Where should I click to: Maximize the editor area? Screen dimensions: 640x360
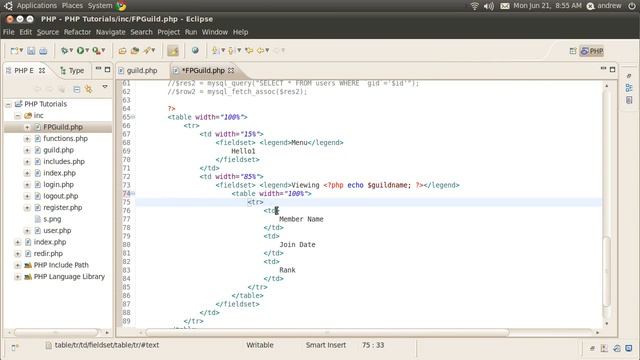(x=612, y=70)
